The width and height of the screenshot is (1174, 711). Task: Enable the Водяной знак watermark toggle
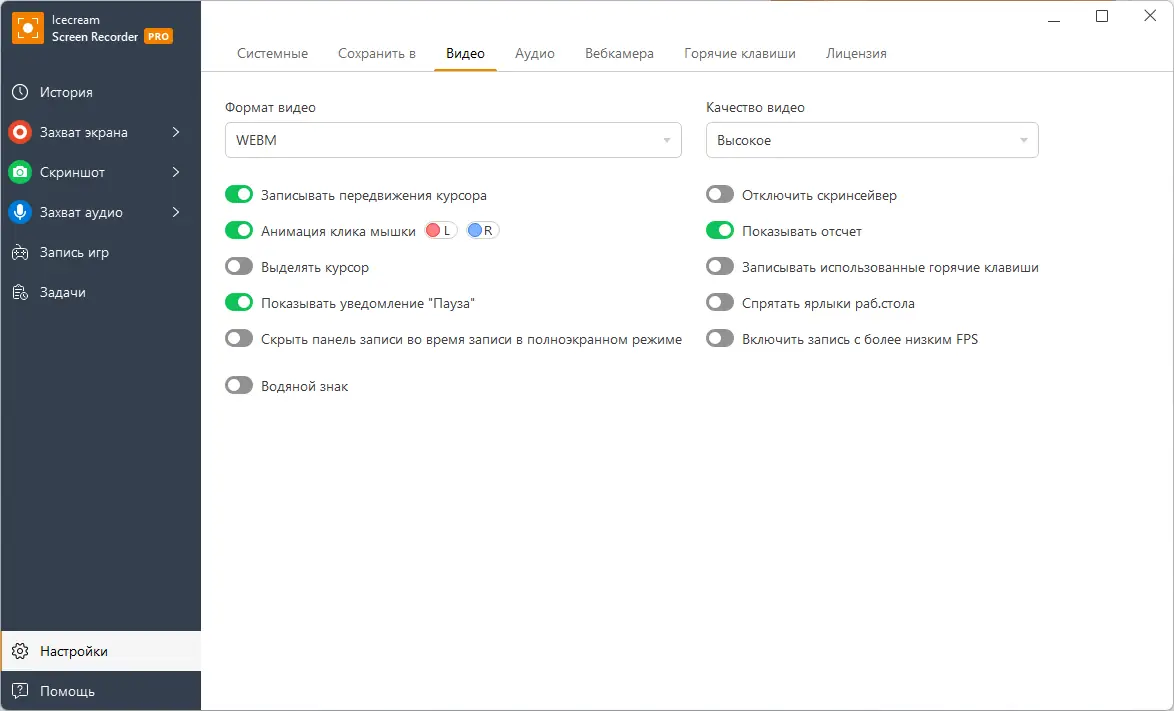pyautogui.click(x=239, y=386)
